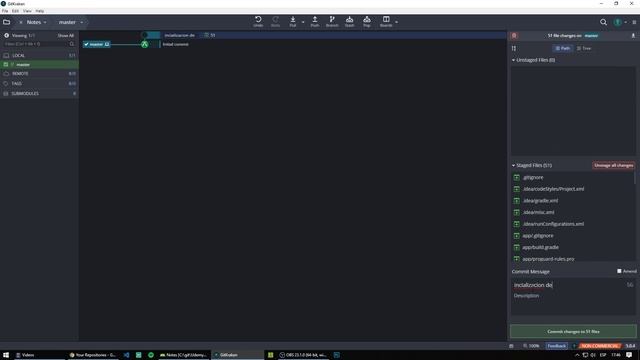
Task: Click the search magnifier icon in toolbar
Action: [x=603, y=22]
